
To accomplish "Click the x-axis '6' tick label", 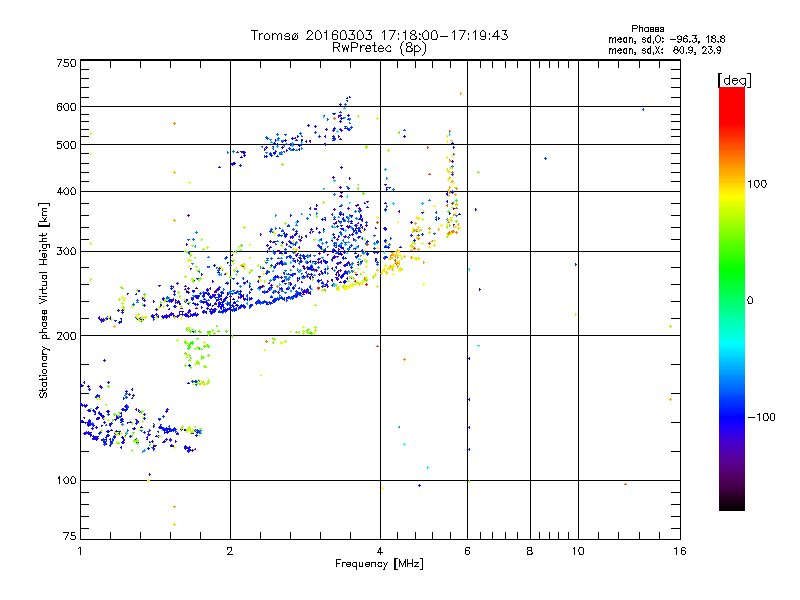I will coord(468,551).
